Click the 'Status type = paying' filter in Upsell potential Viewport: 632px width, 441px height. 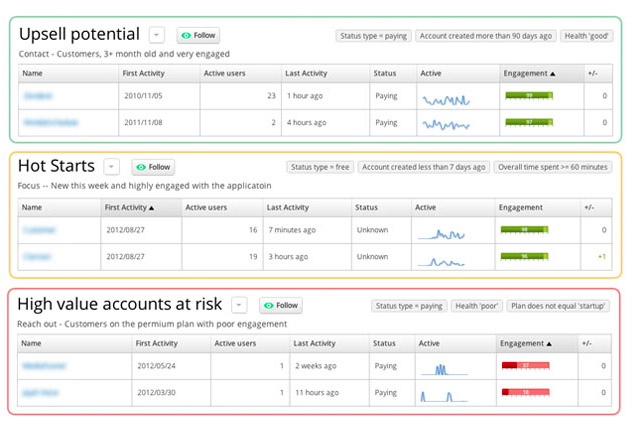[373, 36]
